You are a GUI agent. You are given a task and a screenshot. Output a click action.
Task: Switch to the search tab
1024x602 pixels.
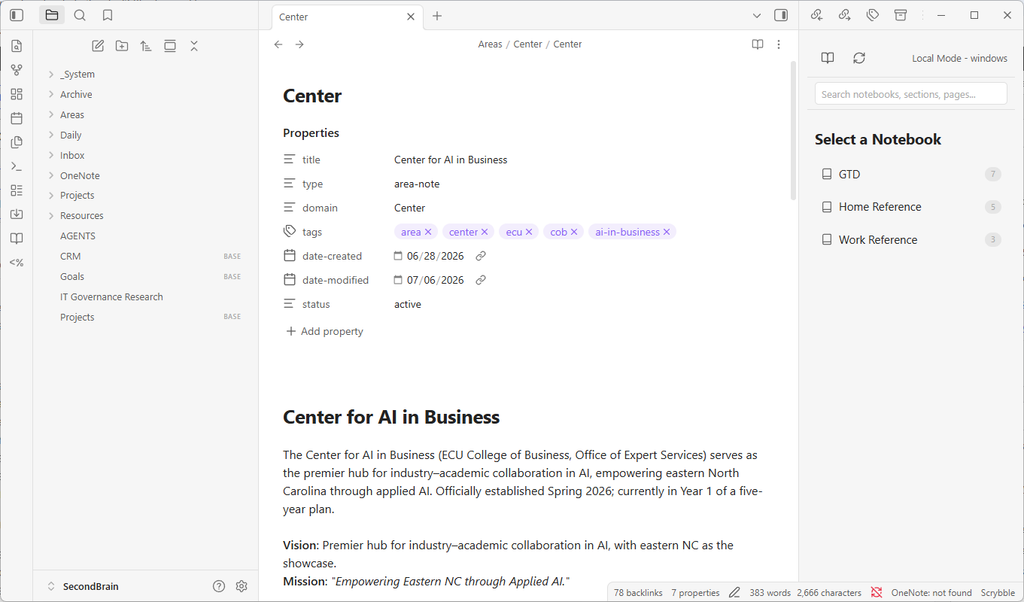[80, 15]
